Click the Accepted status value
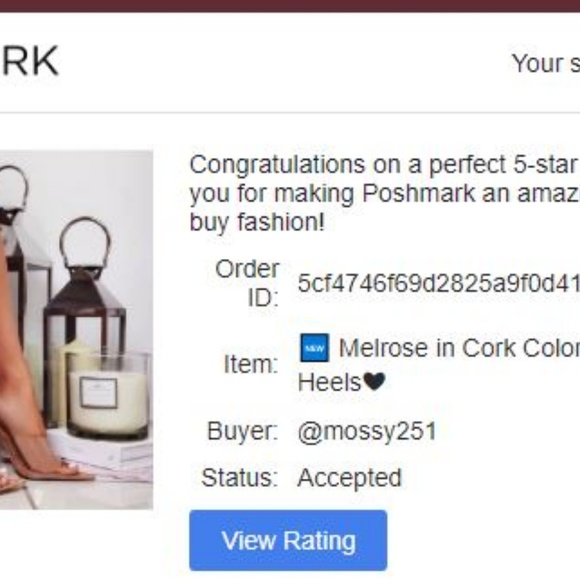Image resolution: width=580 pixels, height=580 pixels. 350,478
